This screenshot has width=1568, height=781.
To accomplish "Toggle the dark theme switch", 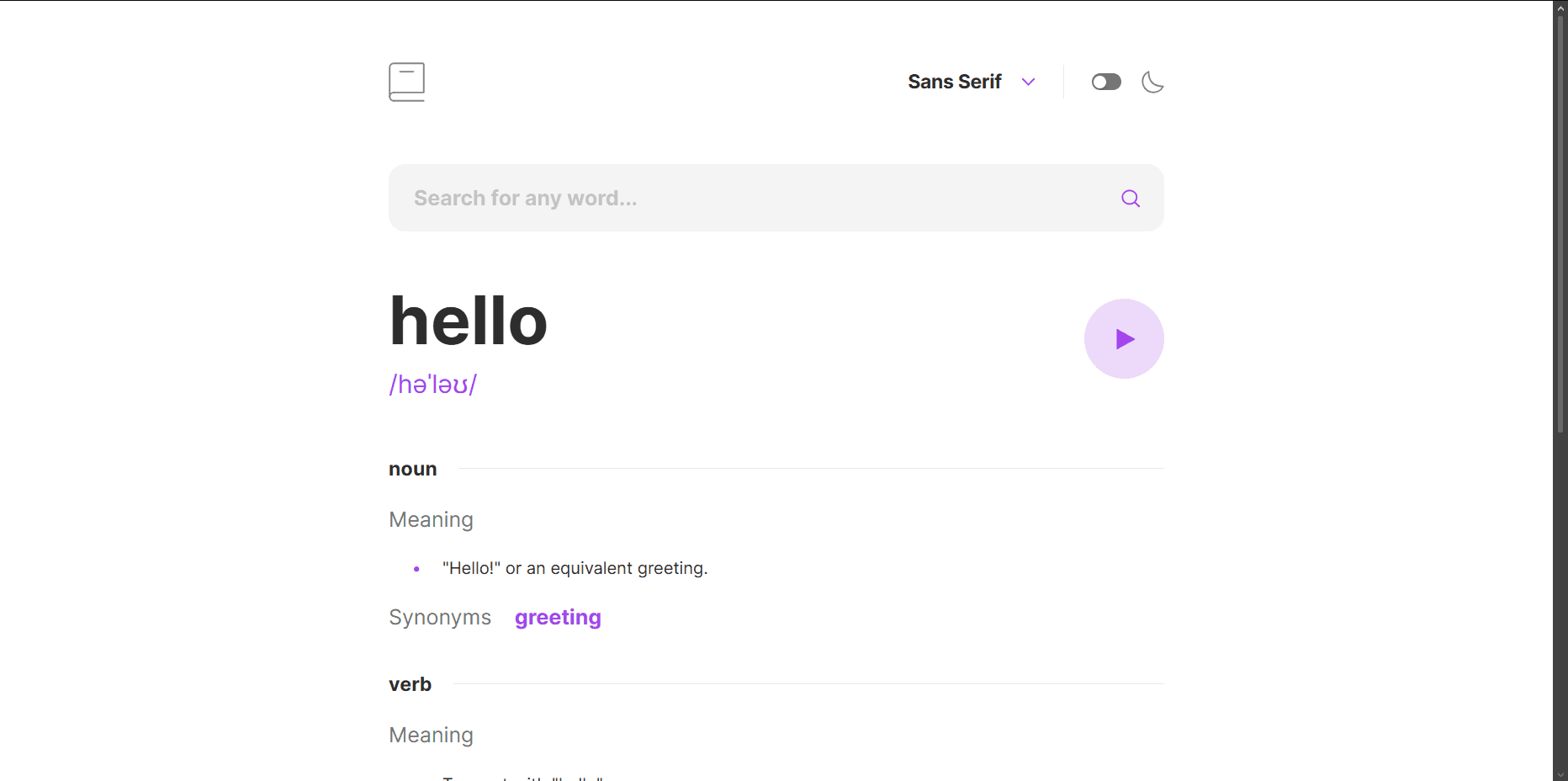I will click(1106, 82).
